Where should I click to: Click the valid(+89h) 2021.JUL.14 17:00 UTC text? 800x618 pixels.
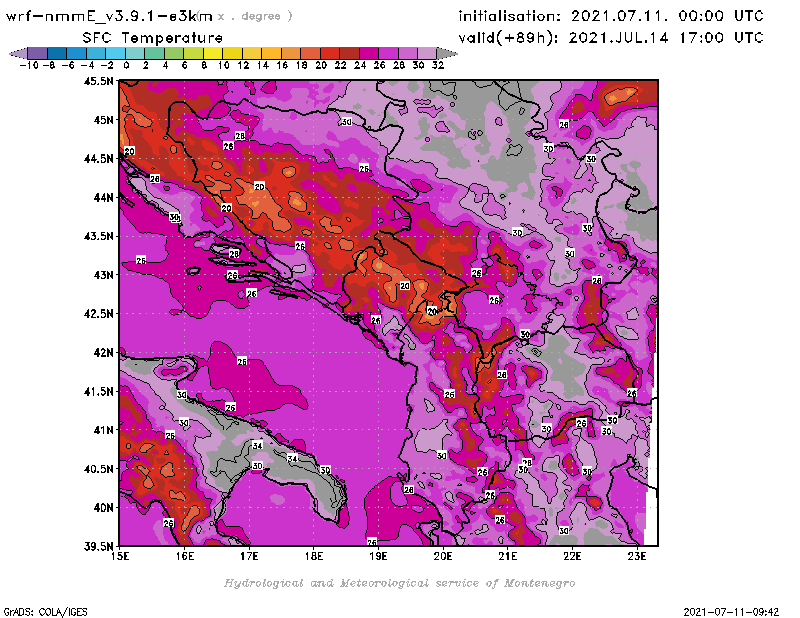click(x=611, y=38)
